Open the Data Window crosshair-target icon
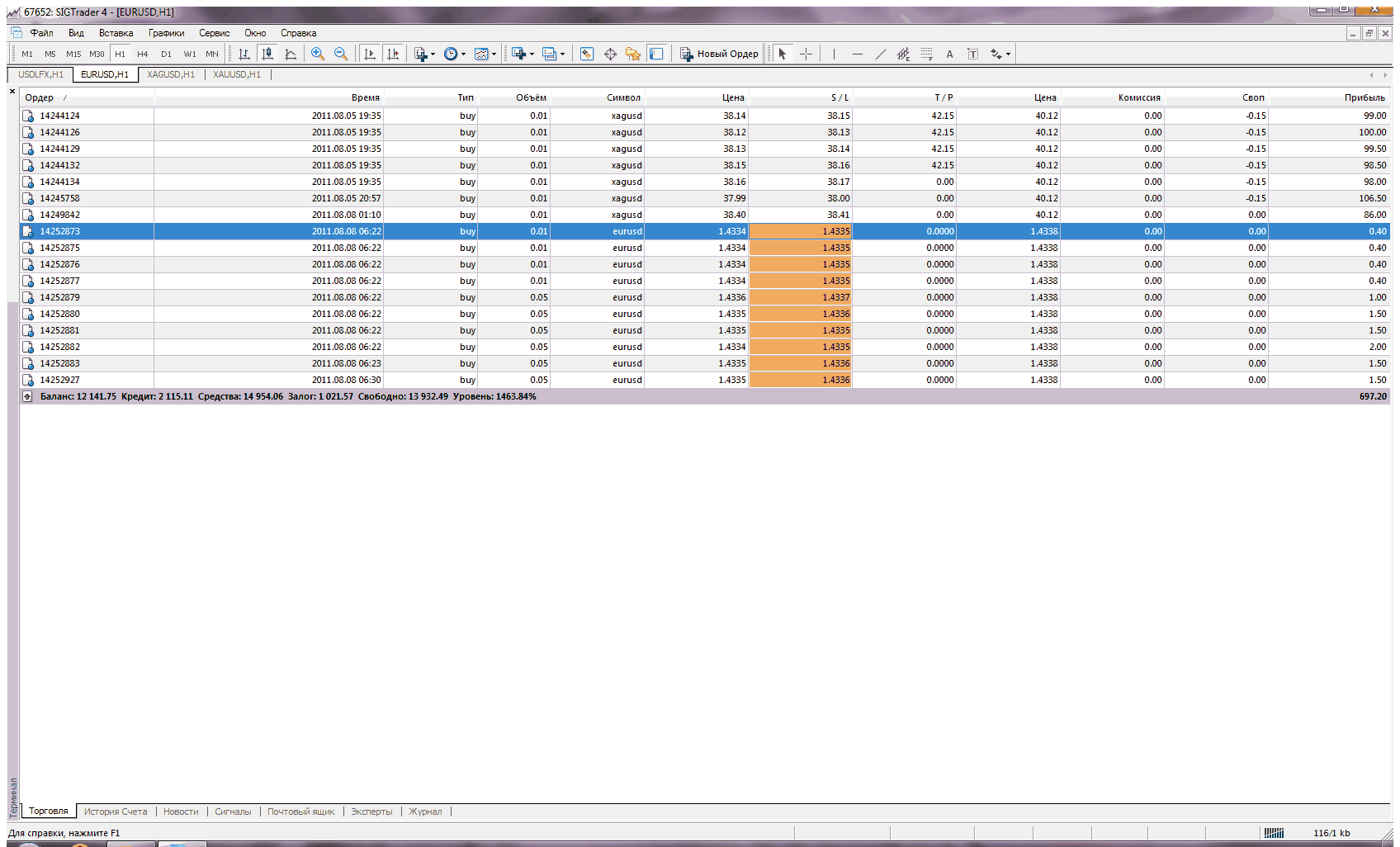Viewport: 1400px width, 847px height. click(x=610, y=54)
